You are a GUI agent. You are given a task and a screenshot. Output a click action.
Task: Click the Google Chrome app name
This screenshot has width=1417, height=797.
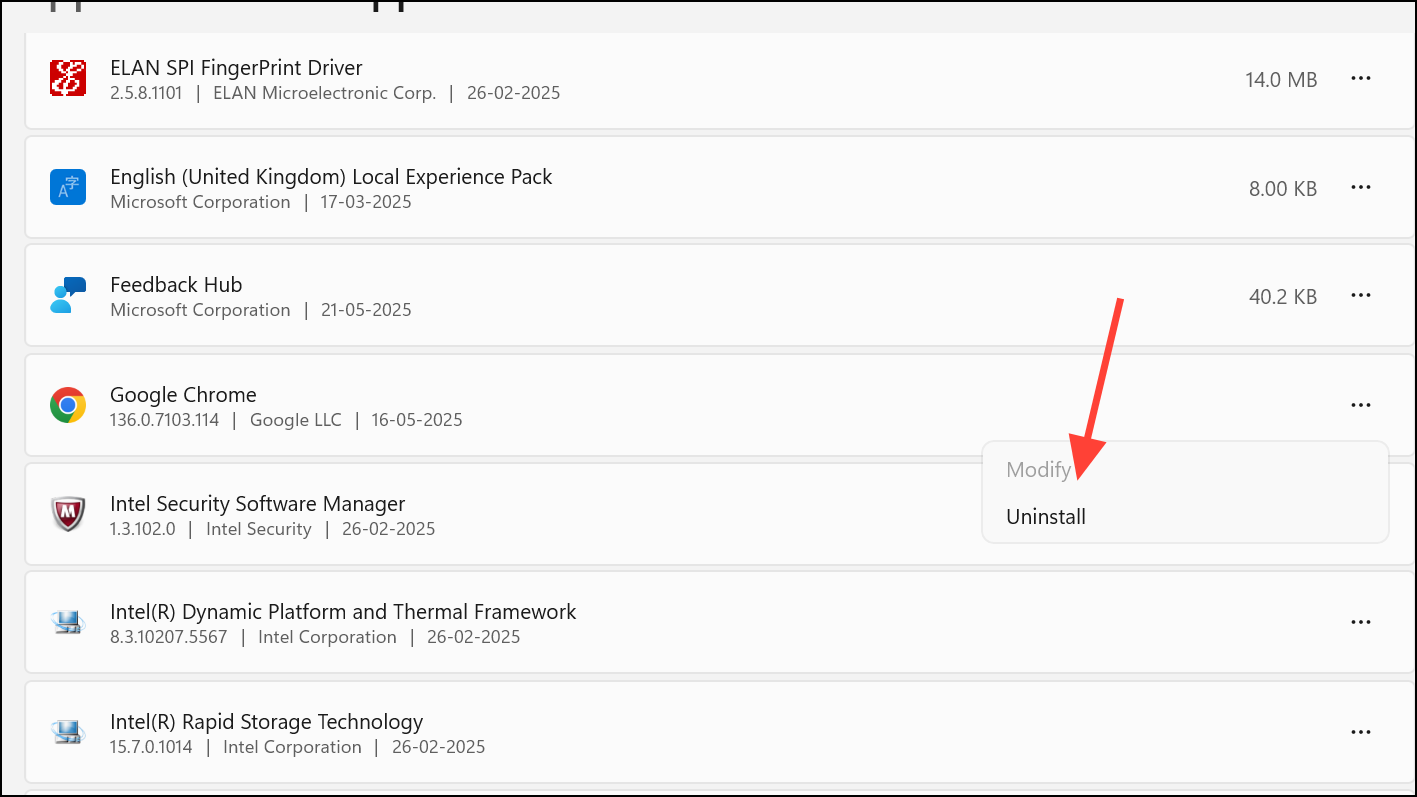pos(183,395)
